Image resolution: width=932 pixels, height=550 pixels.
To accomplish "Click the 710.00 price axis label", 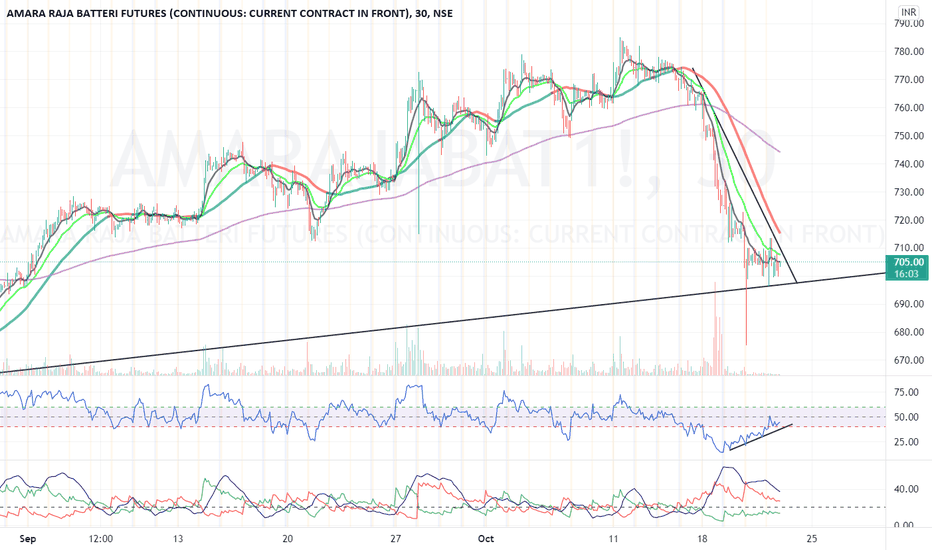I will point(909,247).
